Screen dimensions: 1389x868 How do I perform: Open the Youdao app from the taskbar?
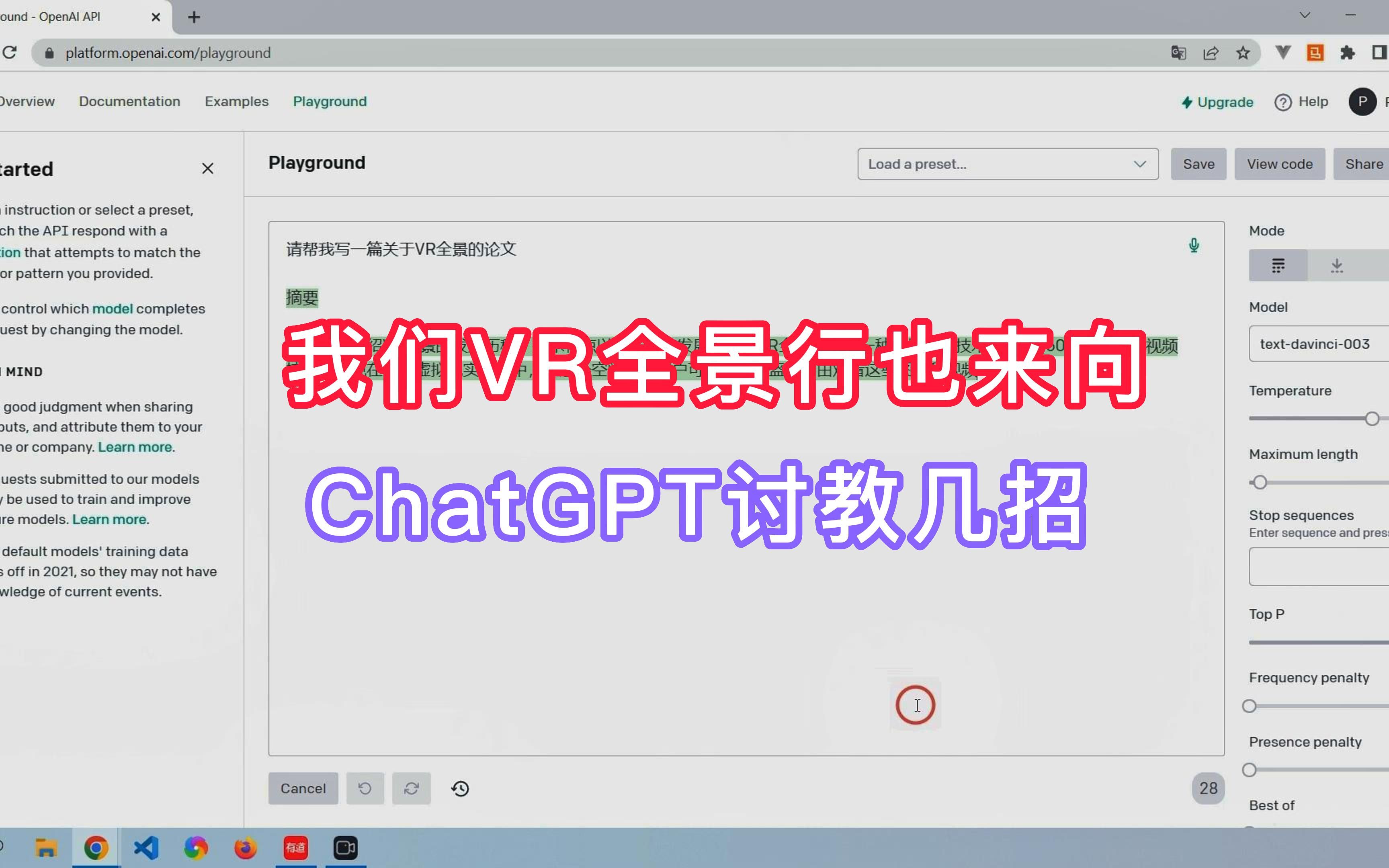pos(295,848)
